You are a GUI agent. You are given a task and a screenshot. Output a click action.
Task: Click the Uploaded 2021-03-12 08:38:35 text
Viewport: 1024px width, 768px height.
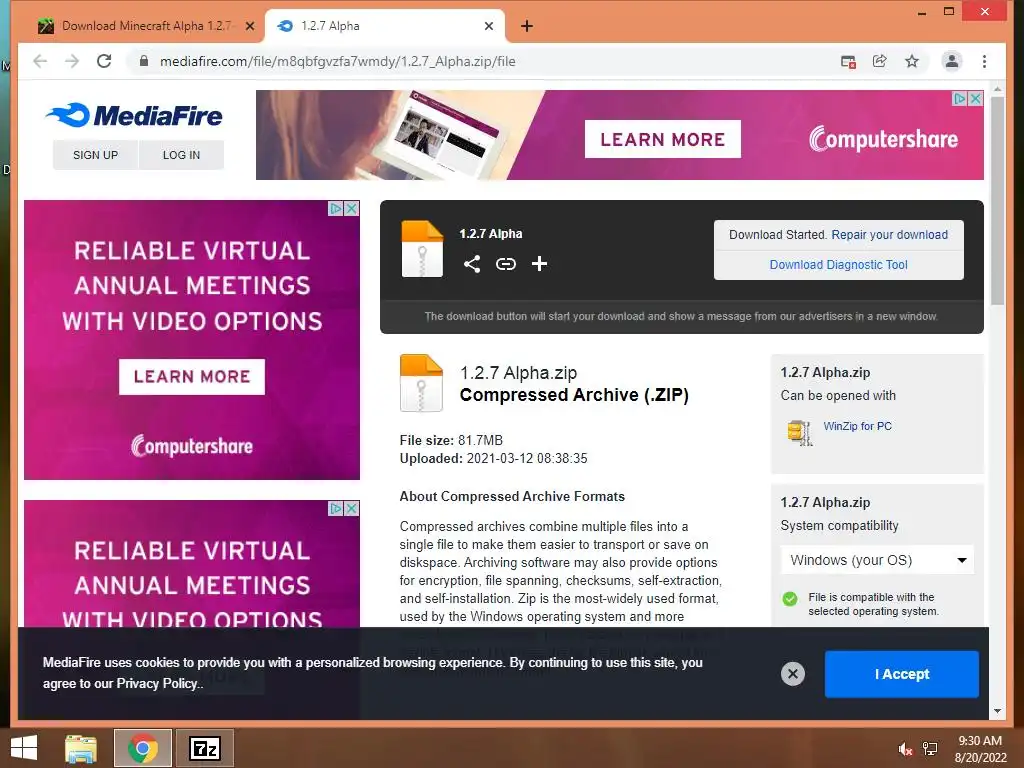point(494,458)
